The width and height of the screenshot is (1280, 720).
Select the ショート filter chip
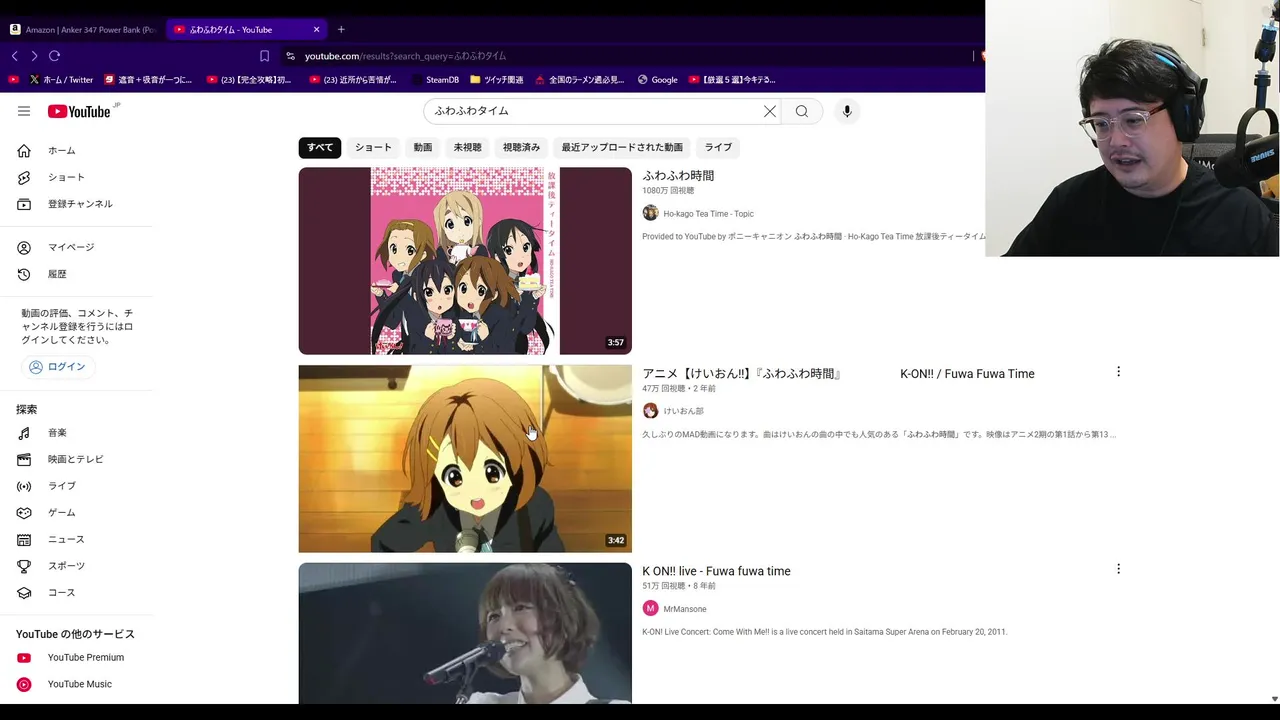click(373, 147)
